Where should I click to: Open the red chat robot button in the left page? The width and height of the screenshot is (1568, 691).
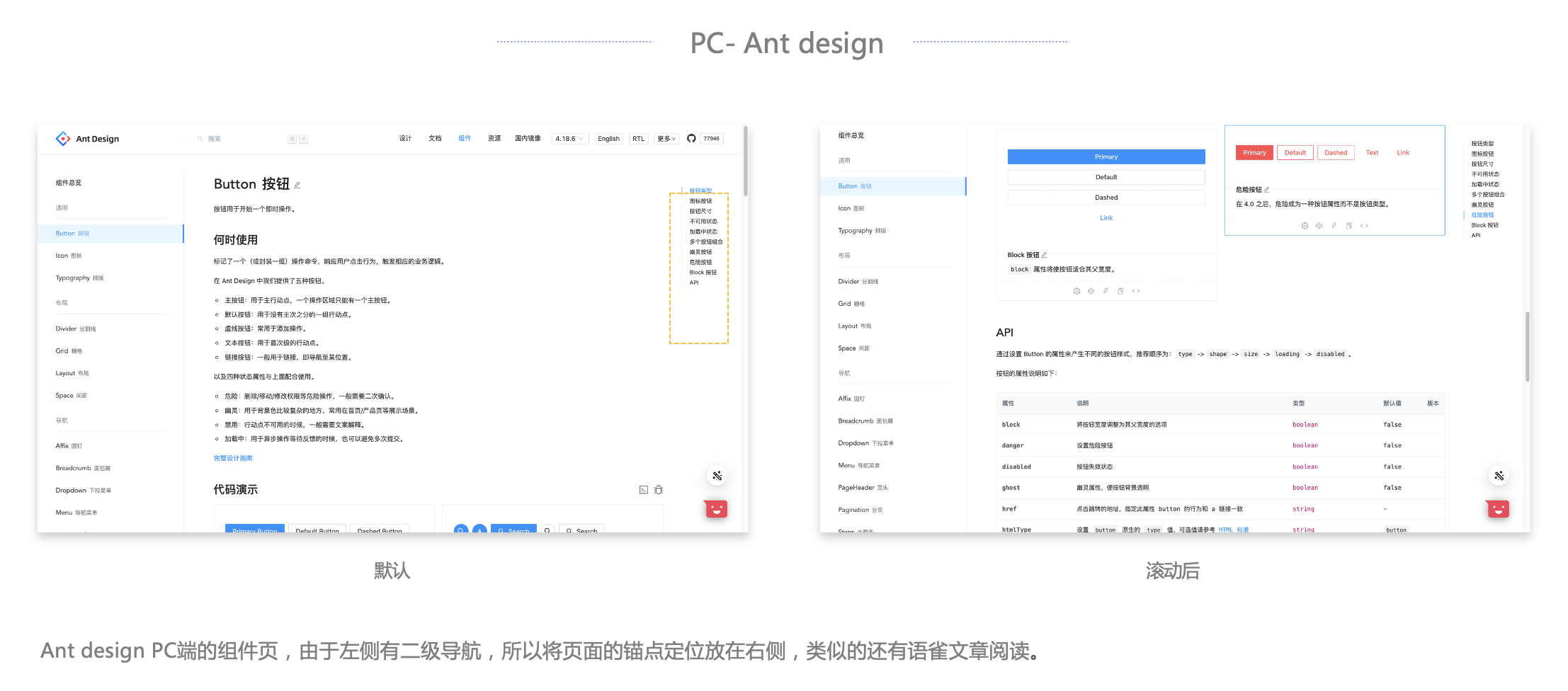(x=716, y=509)
